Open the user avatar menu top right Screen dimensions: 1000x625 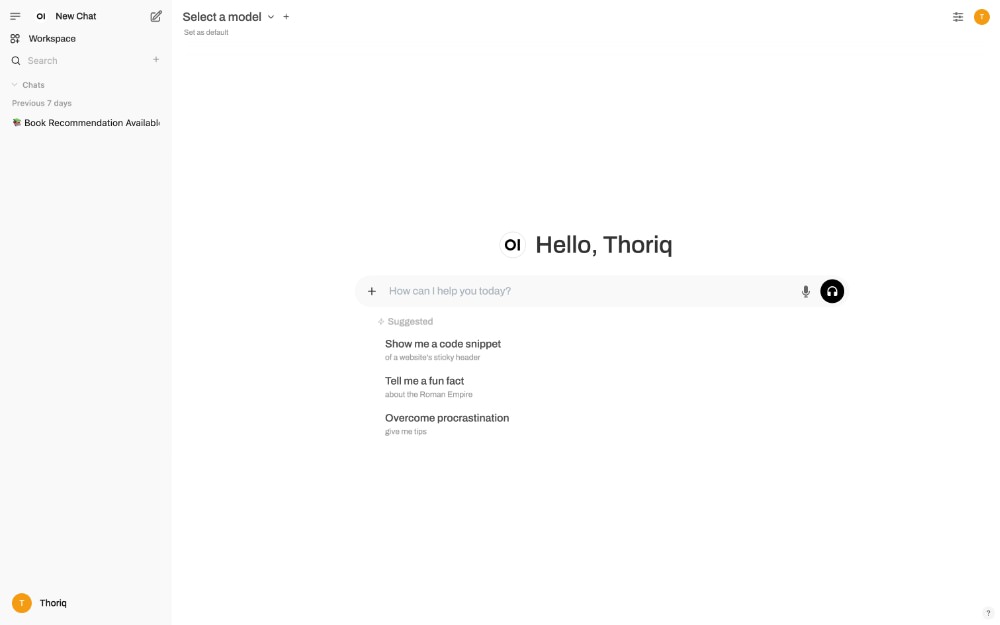[x=982, y=17]
